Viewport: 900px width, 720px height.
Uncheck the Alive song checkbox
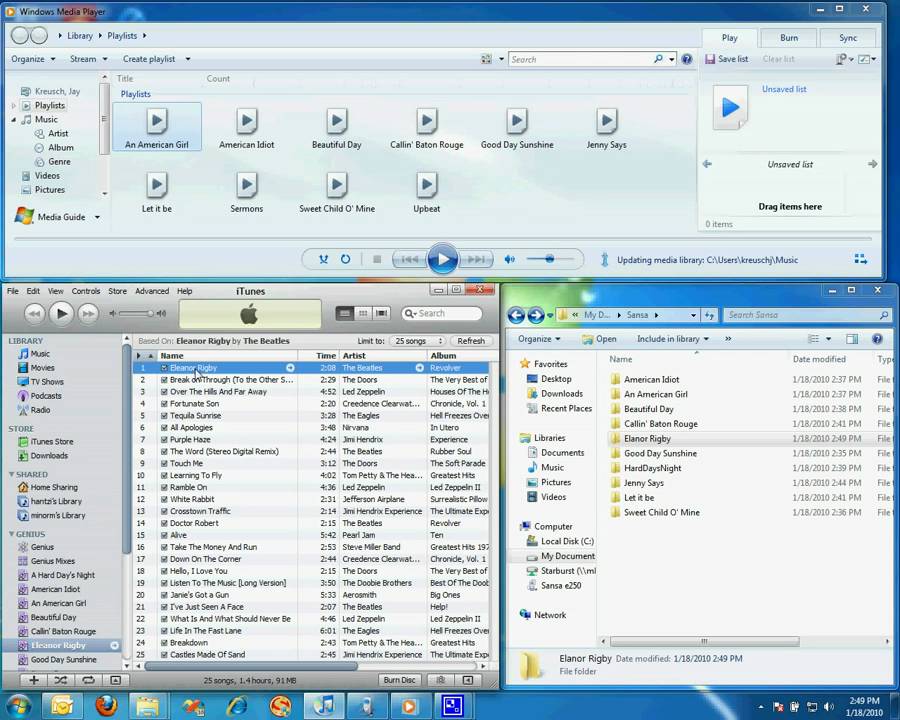point(164,535)
